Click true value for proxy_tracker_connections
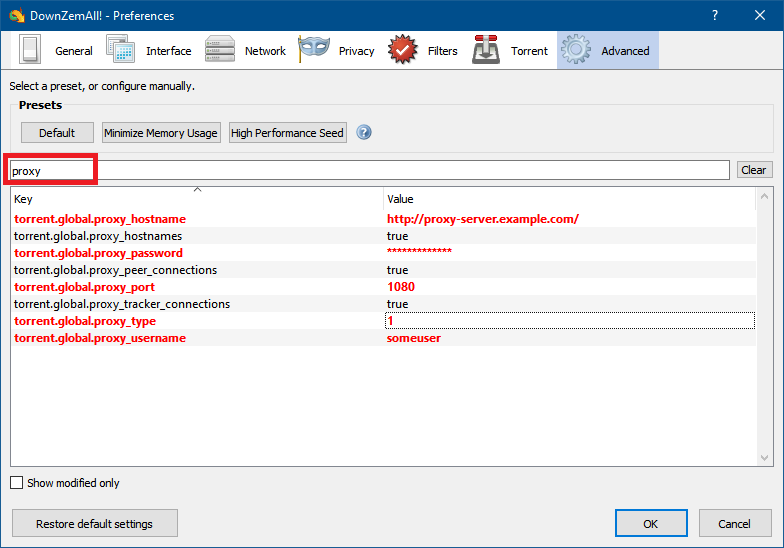Screen dimensions: 784x548 click(x=398, y=304)
